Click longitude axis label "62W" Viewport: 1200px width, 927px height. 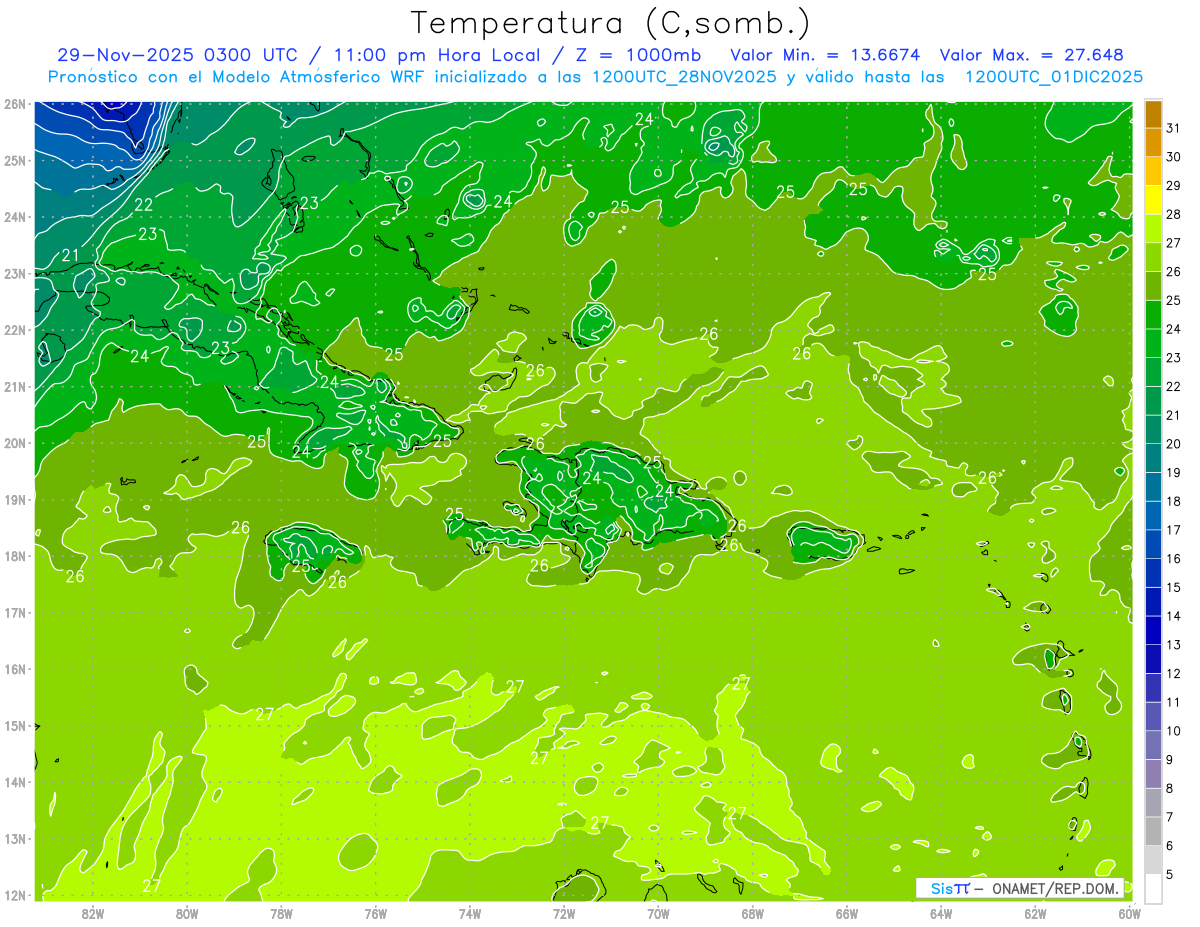pos(1035,913)
